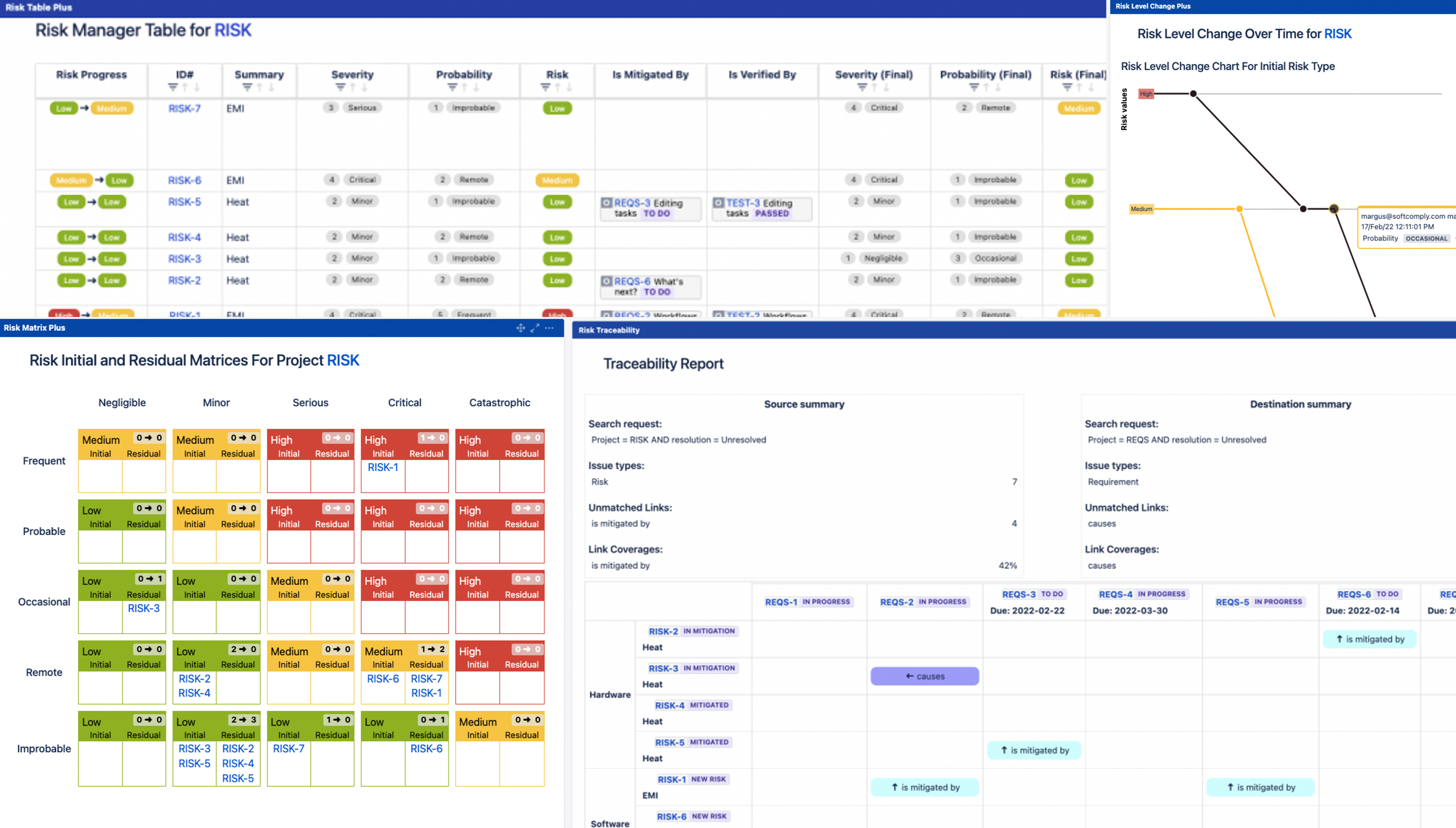This screenshot has width=1456, height=828.
Task: Click the filter icon under Probability column
Action: (x=453, y=88)
